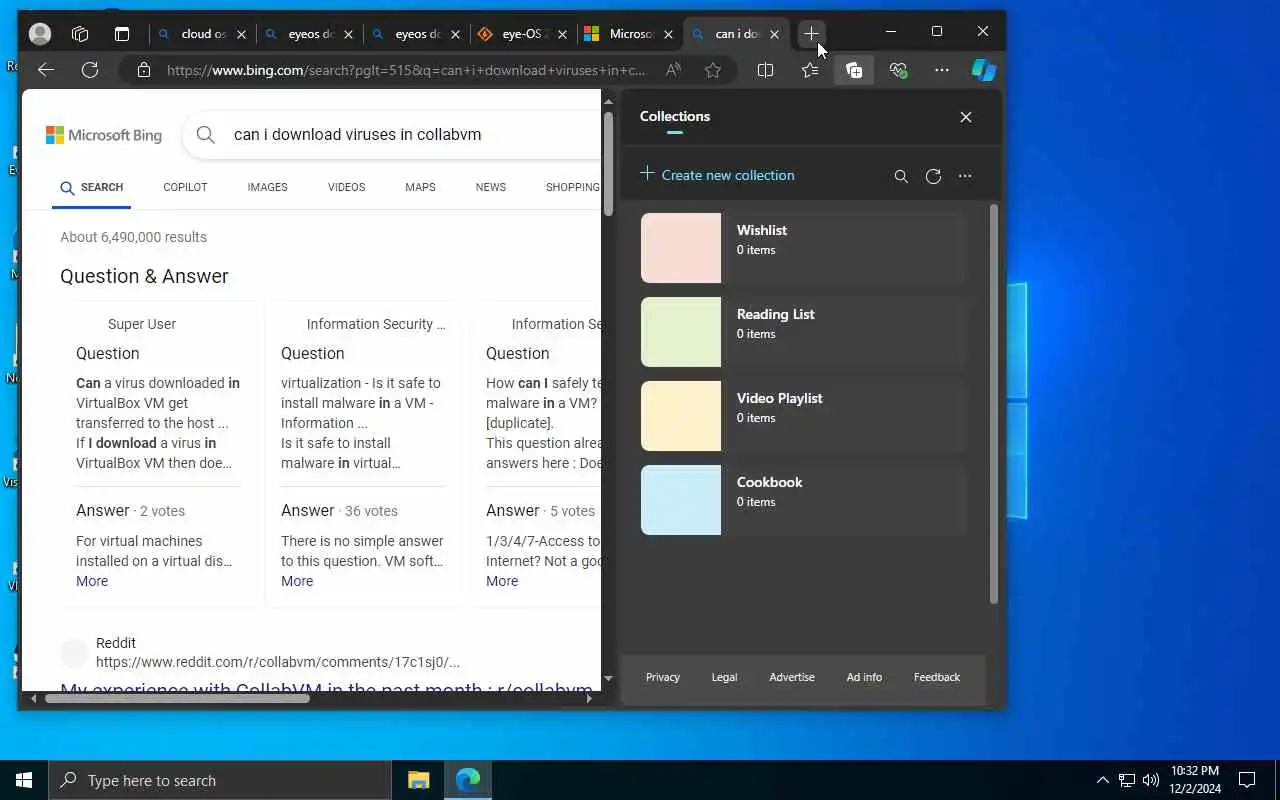
Task: Open the Favorites list icon
Action: tap(810, 70)
